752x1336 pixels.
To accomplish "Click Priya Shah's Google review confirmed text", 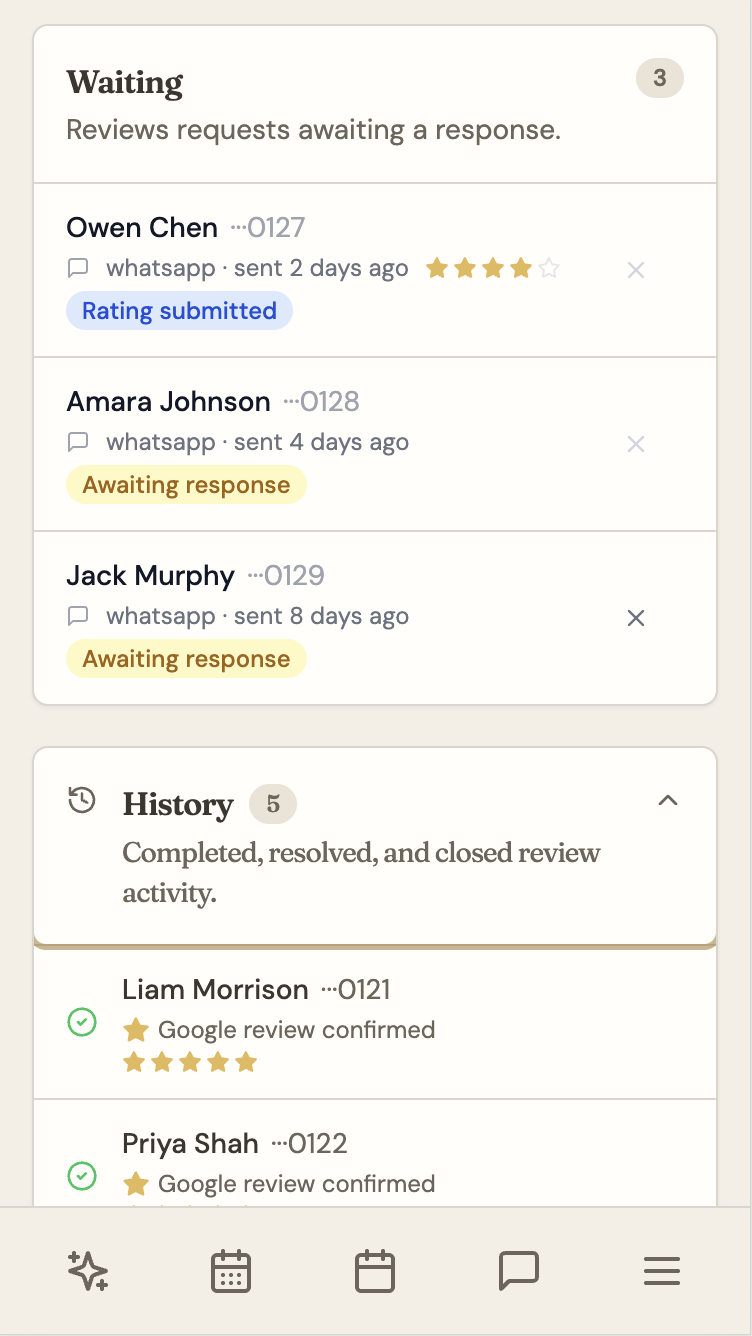I will point(297,1184).
